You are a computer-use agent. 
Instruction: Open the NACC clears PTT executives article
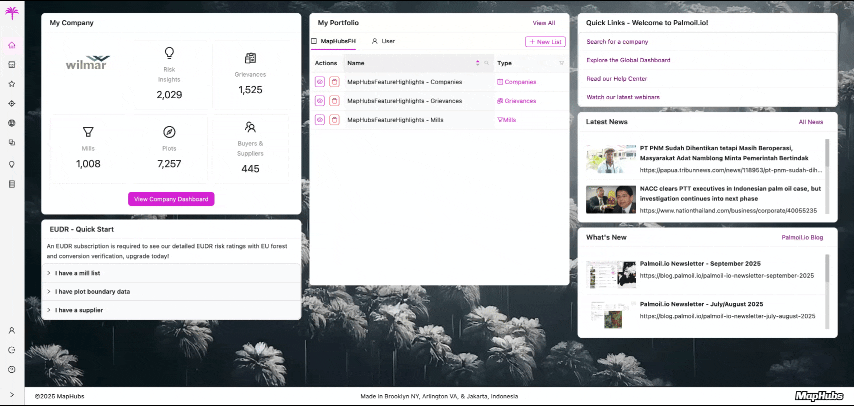(x=730, y=193)
